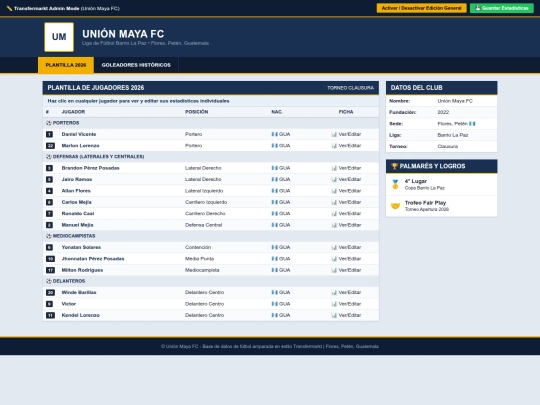Open the PLANTILLA 2026 tab

(x=66, y=65)
